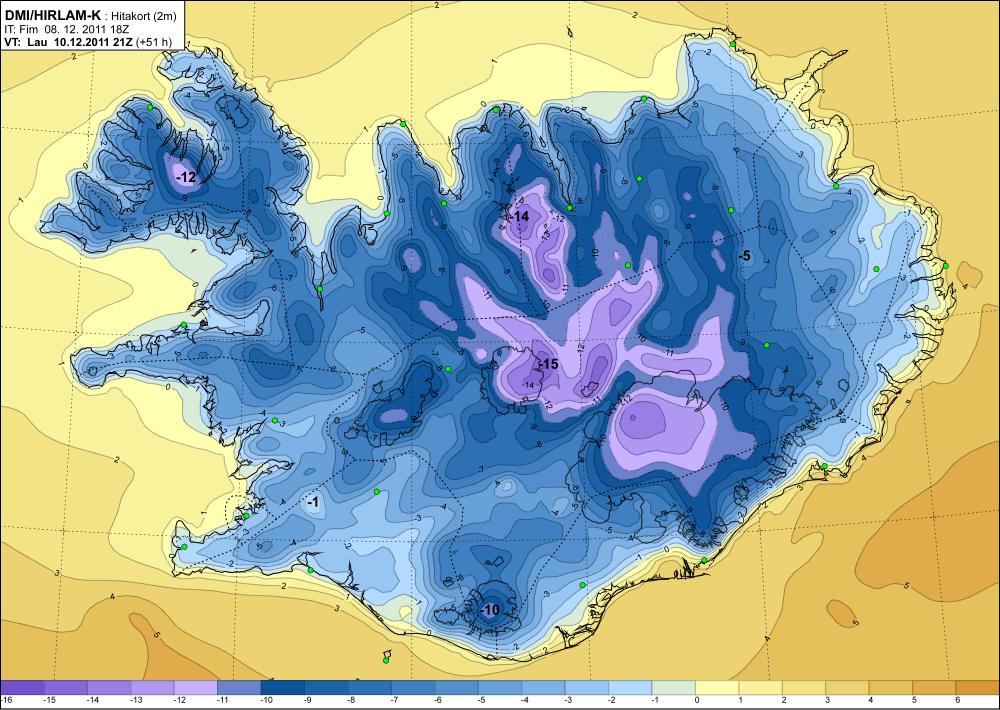Click the -16 label on the color scale
The image size is (1000, 710).
pos(5,700)
